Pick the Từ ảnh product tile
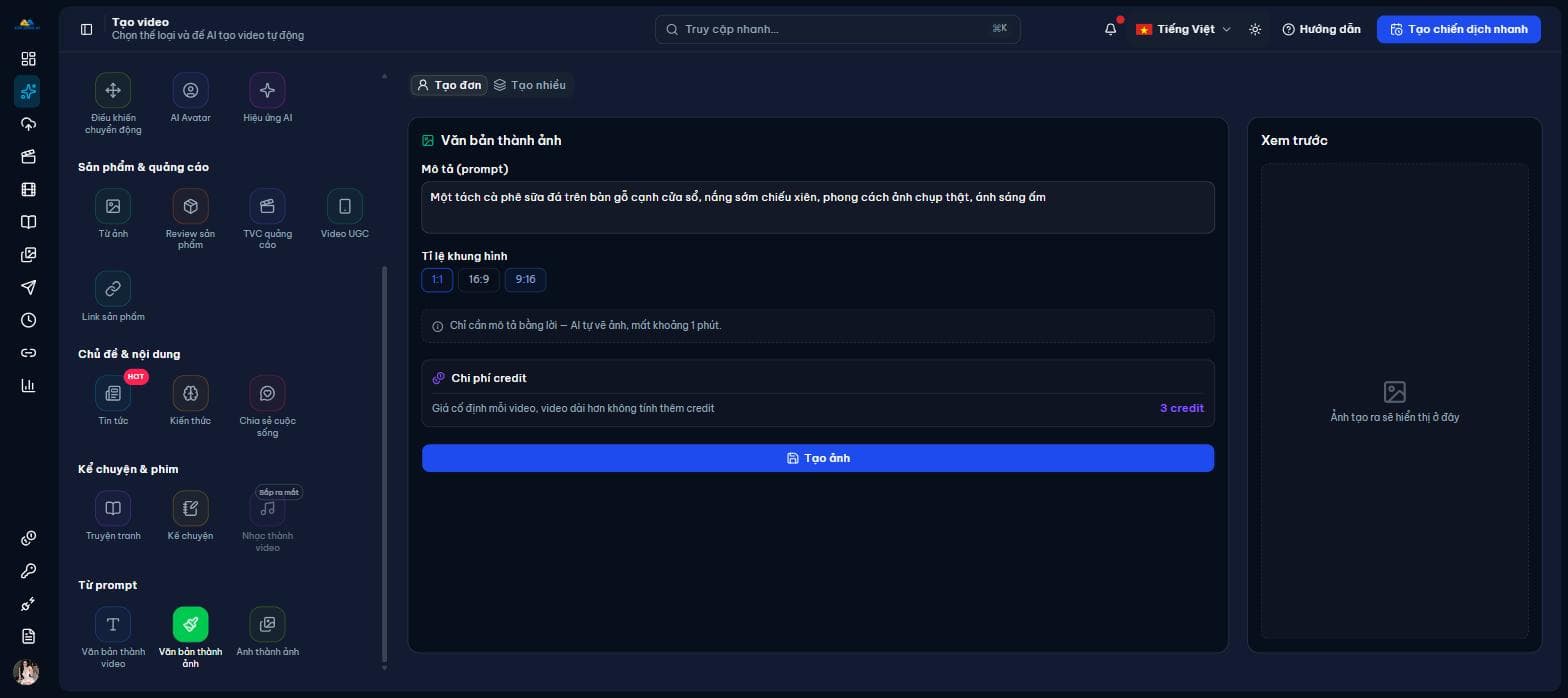Image resolution: width=1568 pixels, height=698 pixels. click(113, 214)
